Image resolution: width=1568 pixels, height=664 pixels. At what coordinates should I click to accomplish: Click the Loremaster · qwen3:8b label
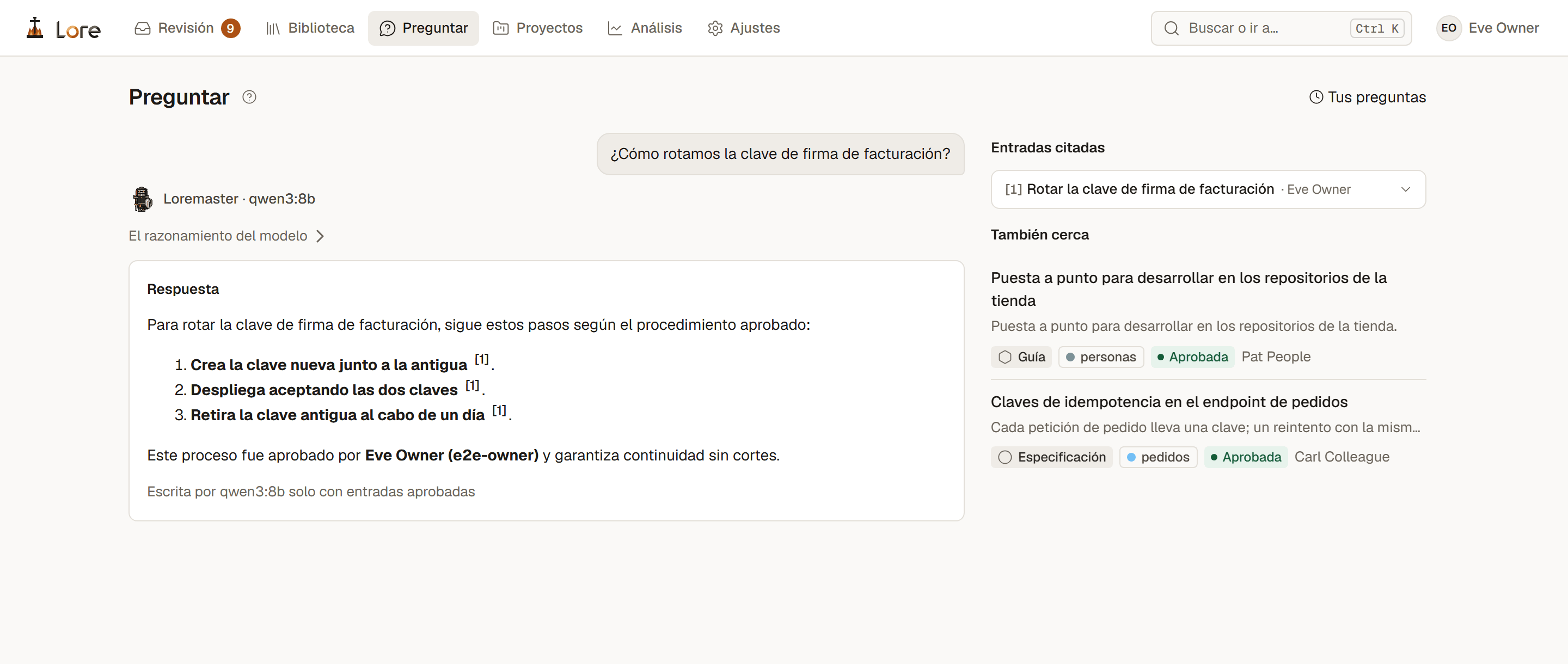(239, 199)
